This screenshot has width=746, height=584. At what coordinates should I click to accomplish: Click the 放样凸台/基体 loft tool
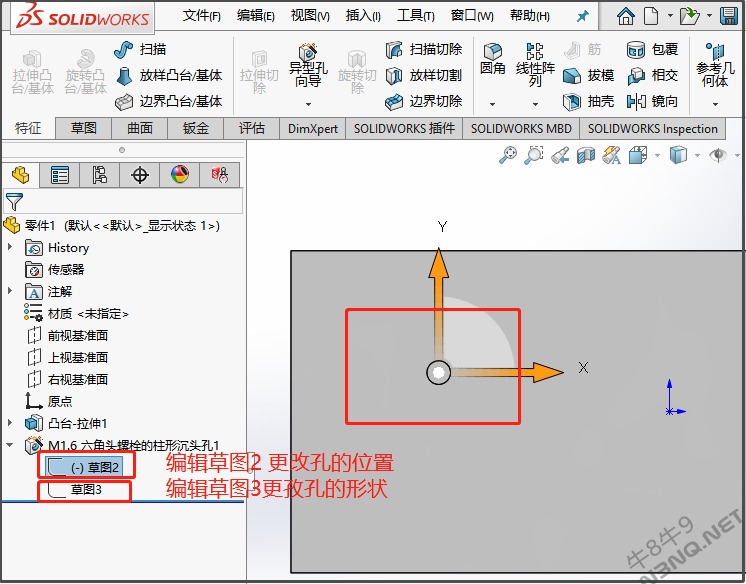(x=169, y=75)
